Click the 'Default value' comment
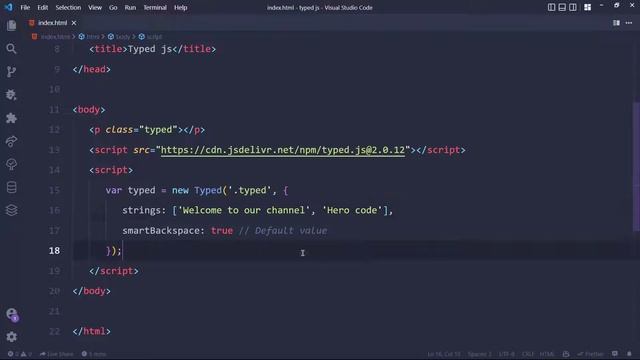 [x=283, y=231]
